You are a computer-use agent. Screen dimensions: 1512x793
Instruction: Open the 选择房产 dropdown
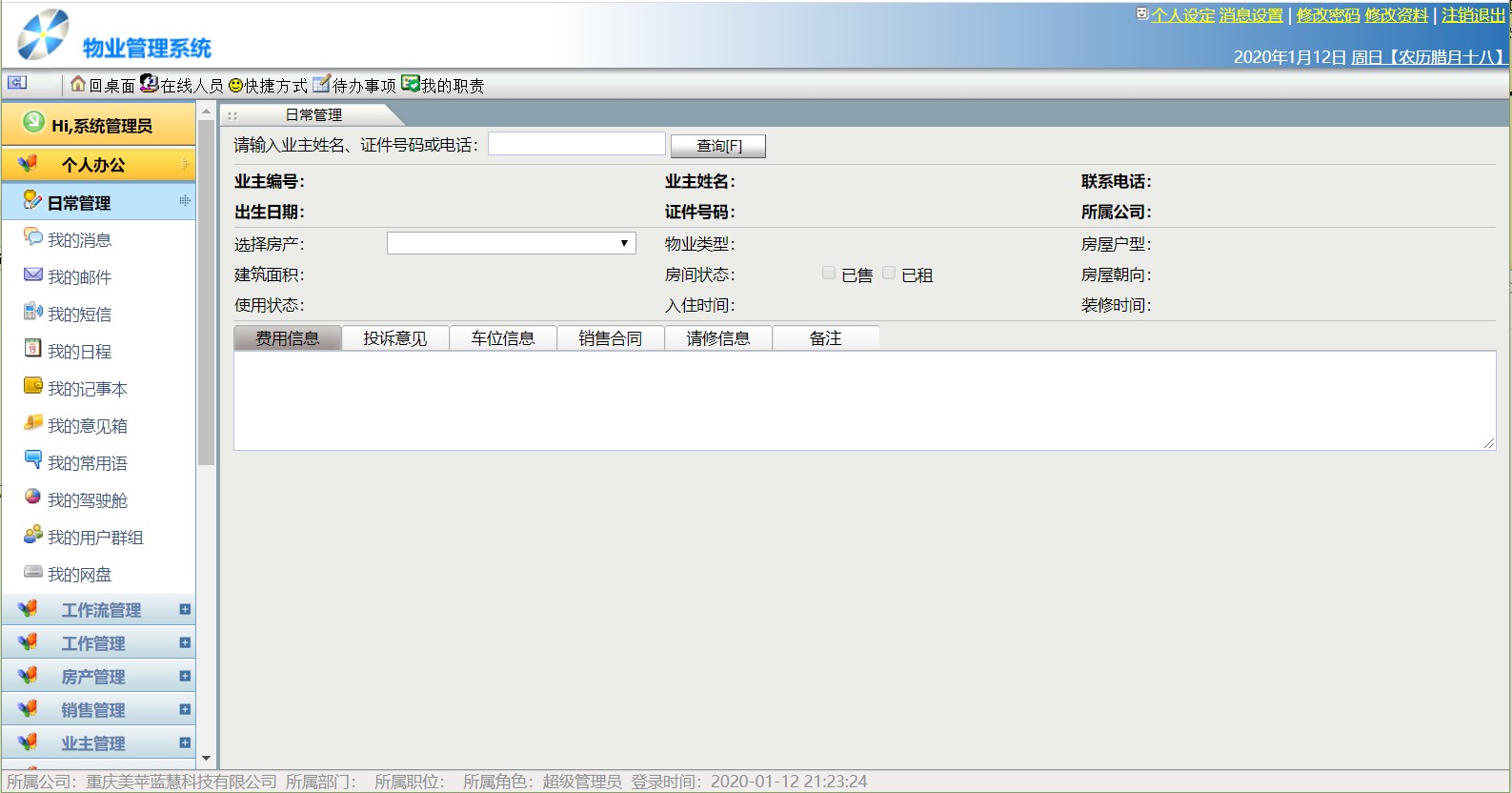click(511, 244)
